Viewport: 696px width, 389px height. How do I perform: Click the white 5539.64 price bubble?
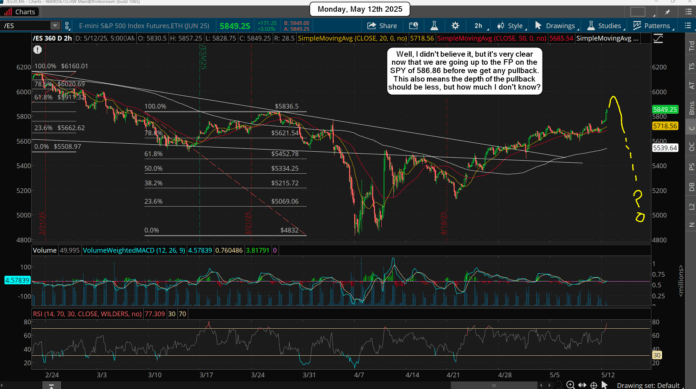coord(665,148)
